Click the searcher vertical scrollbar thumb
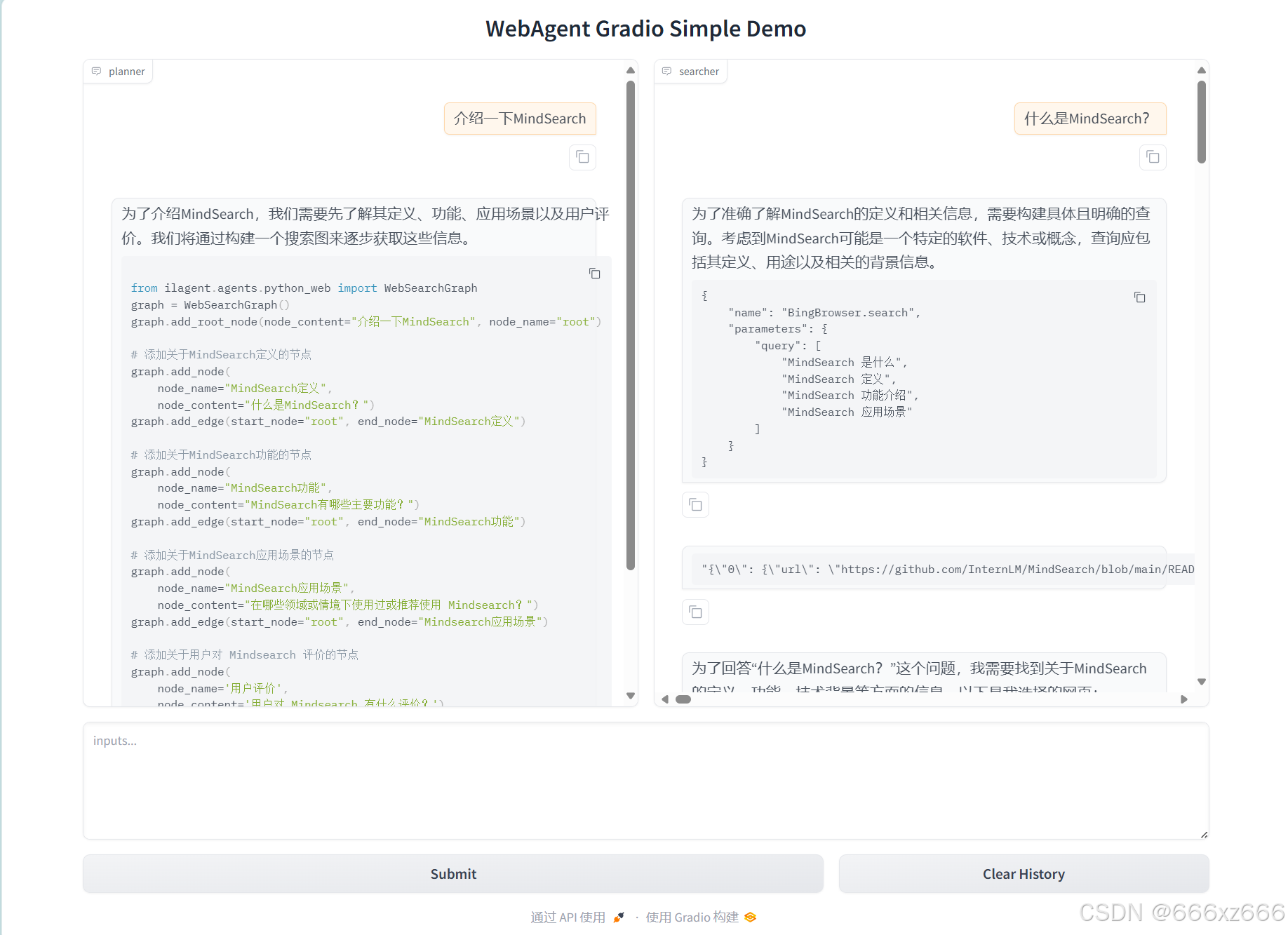 coord(1202,122)
